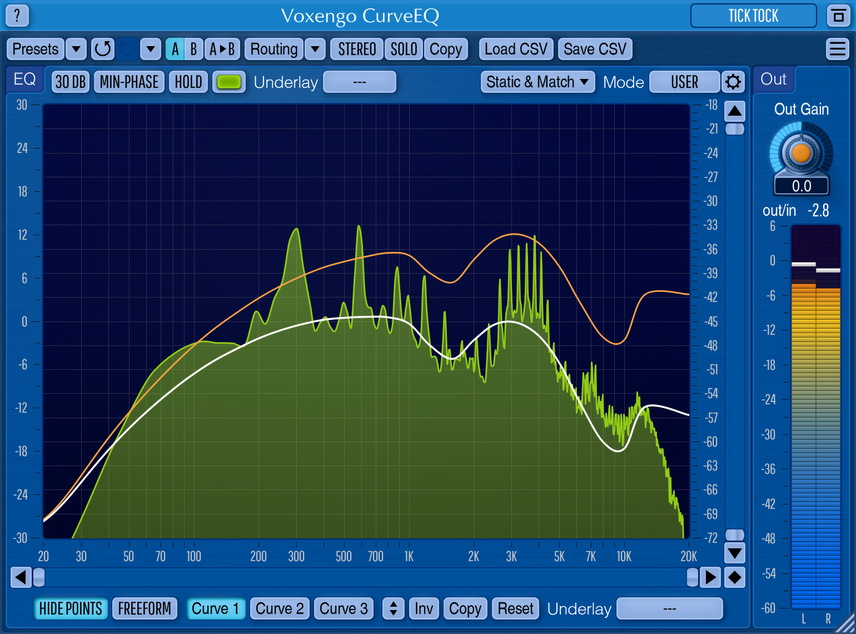
Task: Click the diamond zoom reset icon
Action: pyautogui.click(x=735, y=577)
